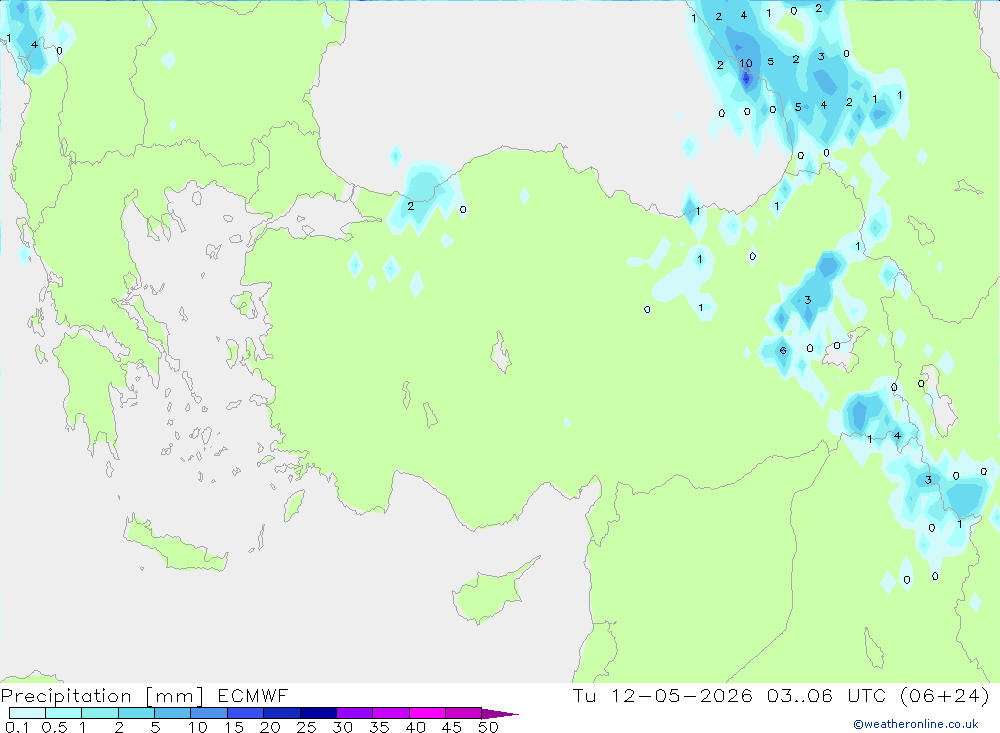Screen dimensions: 1000x733
Task: Click the '45' legend scale label
Action: click(x=452, y=727)
